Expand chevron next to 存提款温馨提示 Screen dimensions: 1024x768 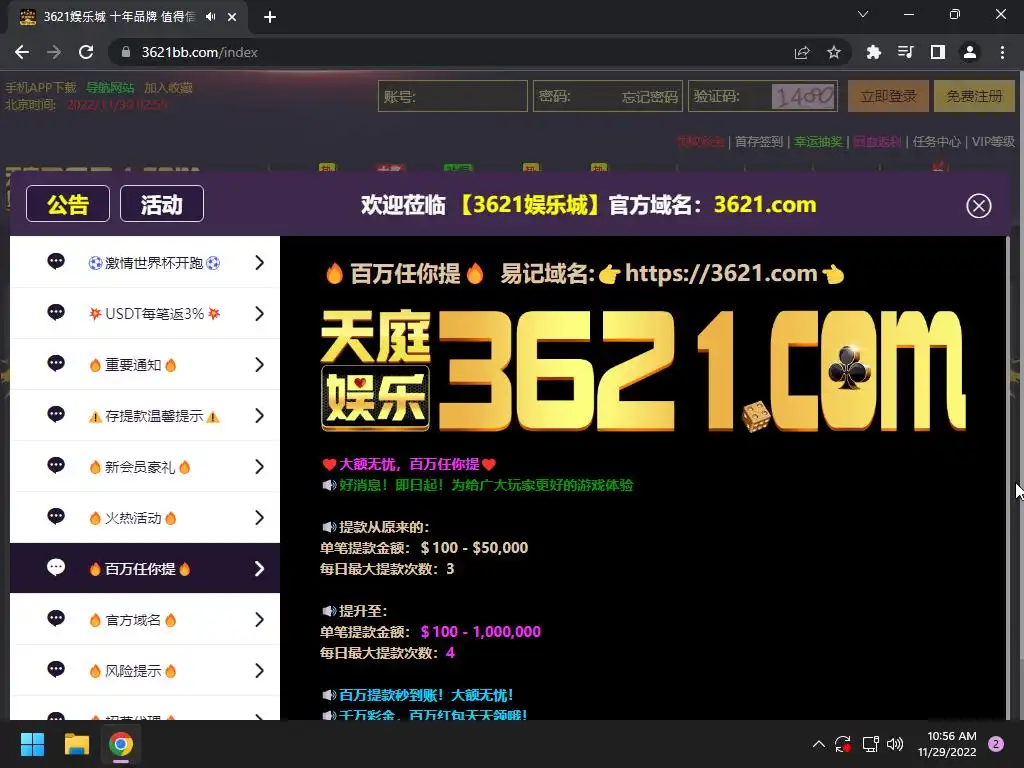259,415
